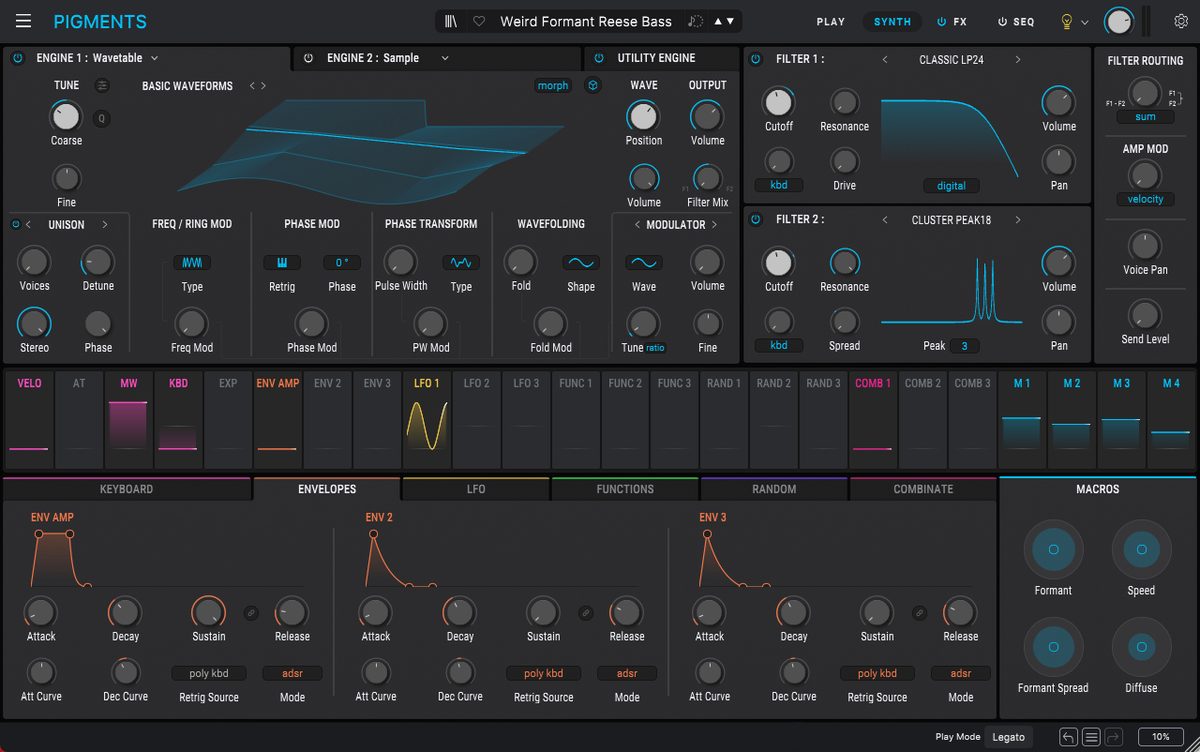
Task: Switch to the RANDOM tab
Action: click(774, 489)
